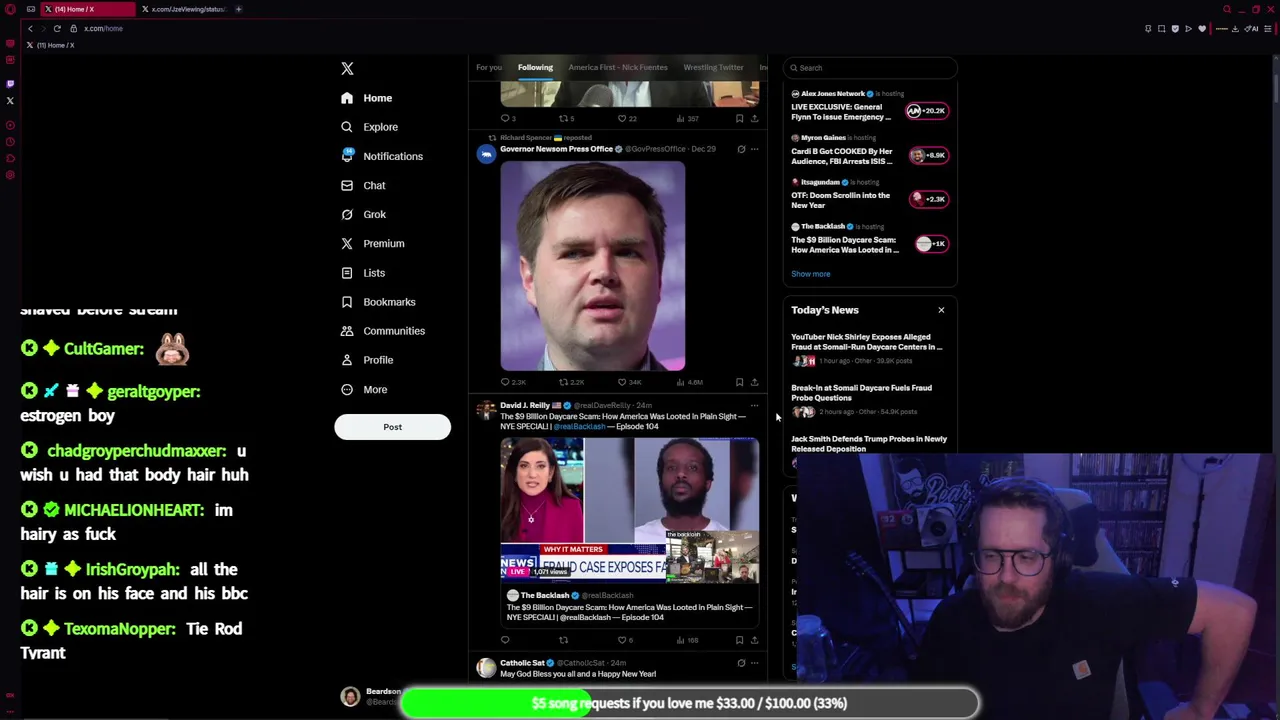Screen dimensions: 1280x720
Task: Switch to the For you timeline tab
Action: click(489, 67)
